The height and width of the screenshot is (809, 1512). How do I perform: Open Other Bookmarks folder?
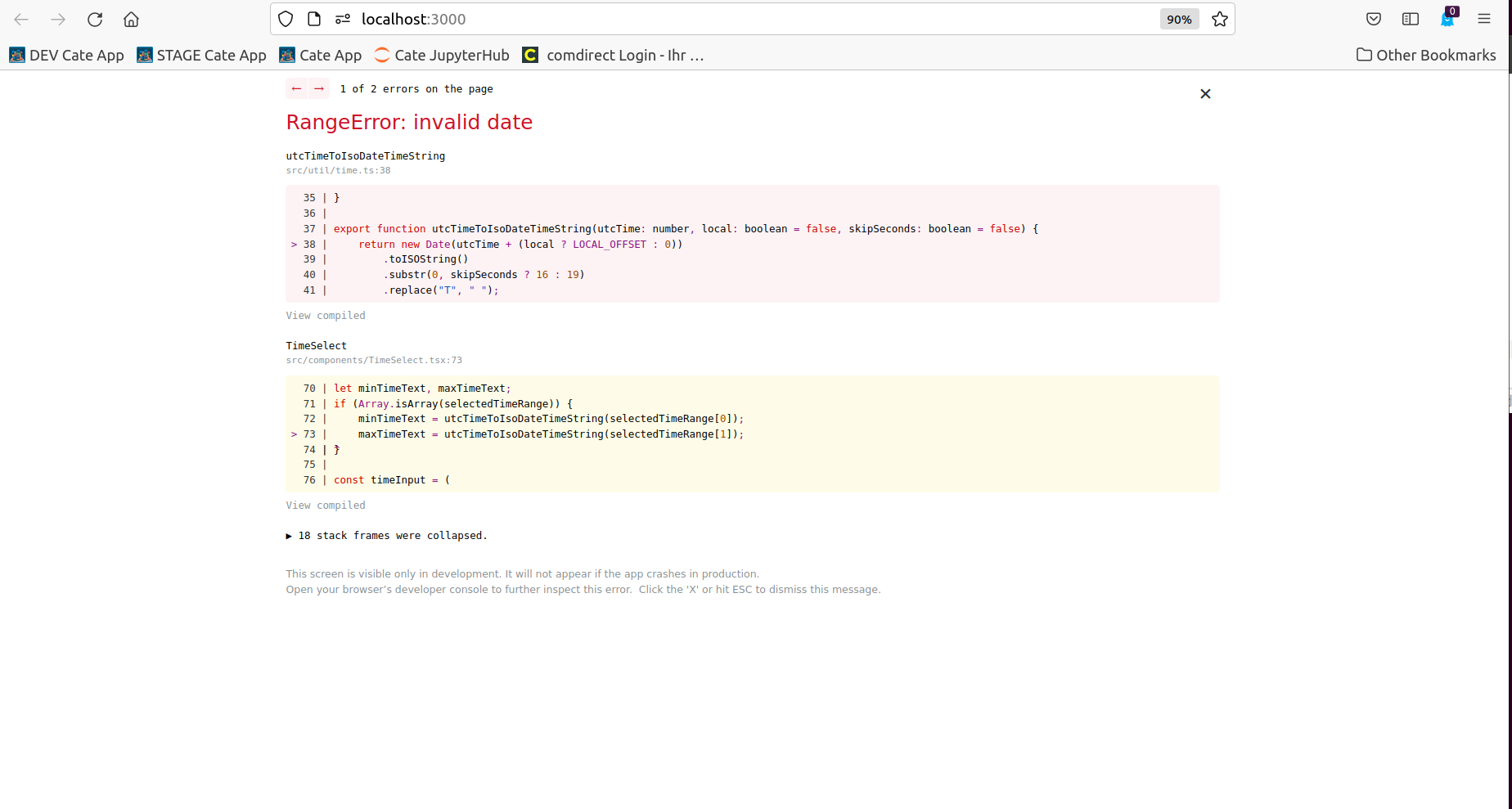(1425, 55)
